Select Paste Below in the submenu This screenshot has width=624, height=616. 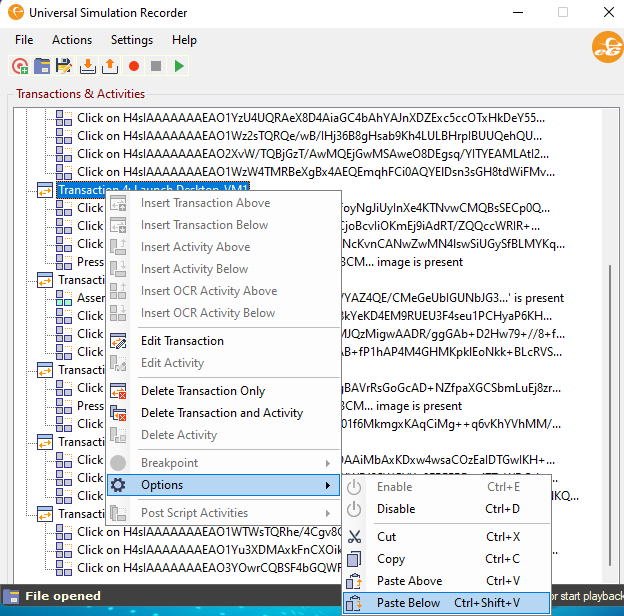[x=409, y=603]
